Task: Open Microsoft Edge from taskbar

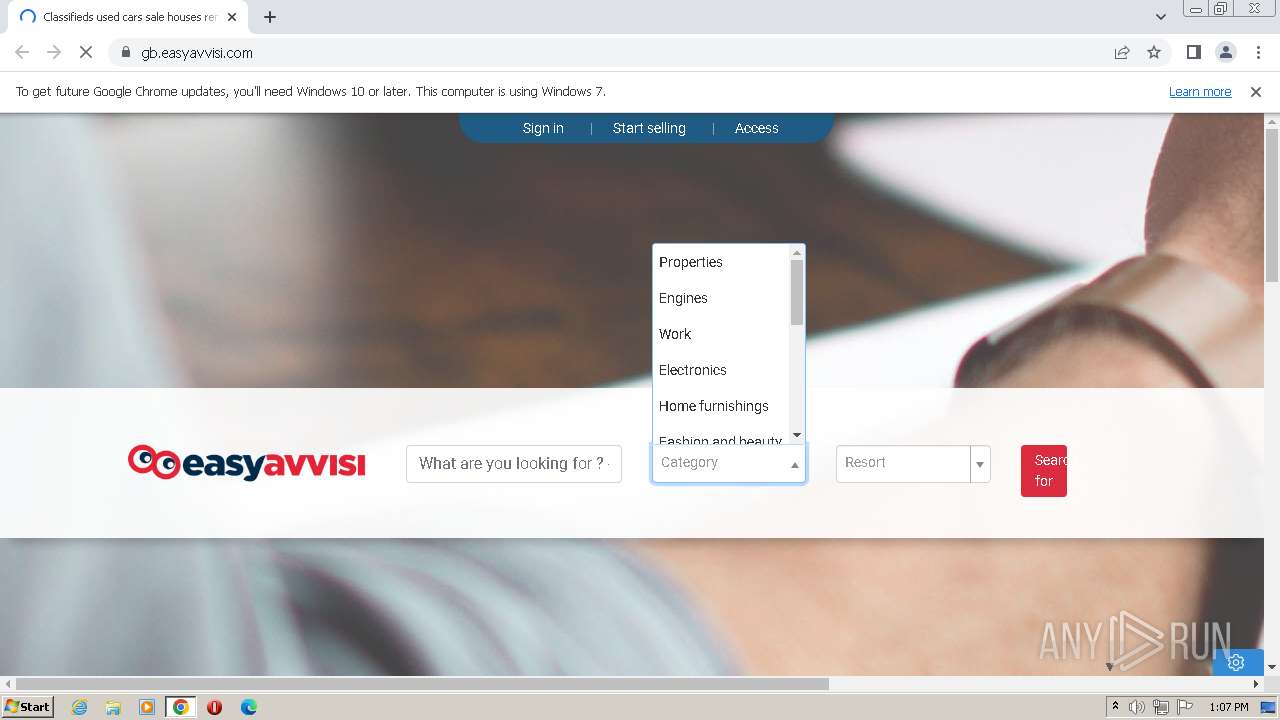Action: click(248, 707)
